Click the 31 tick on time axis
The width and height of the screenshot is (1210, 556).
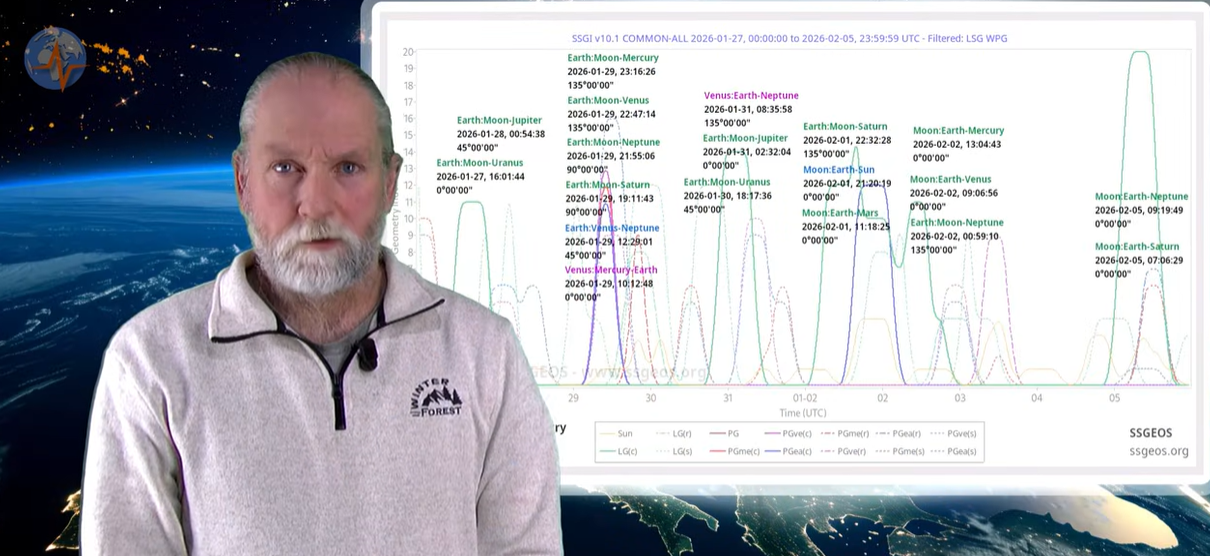tap(728, 398)
